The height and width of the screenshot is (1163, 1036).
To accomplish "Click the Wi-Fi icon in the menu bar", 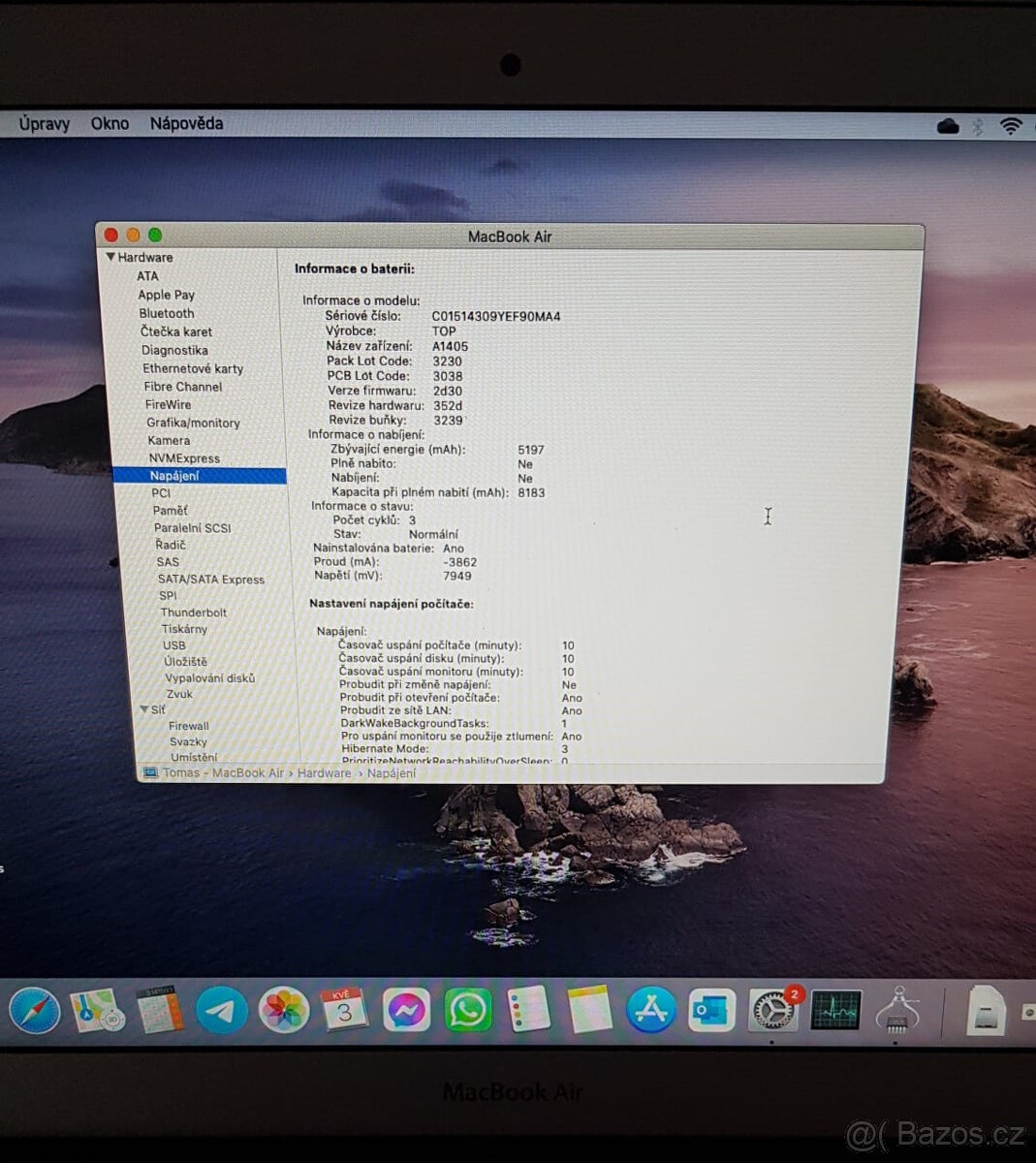I will click(1011, 124).
